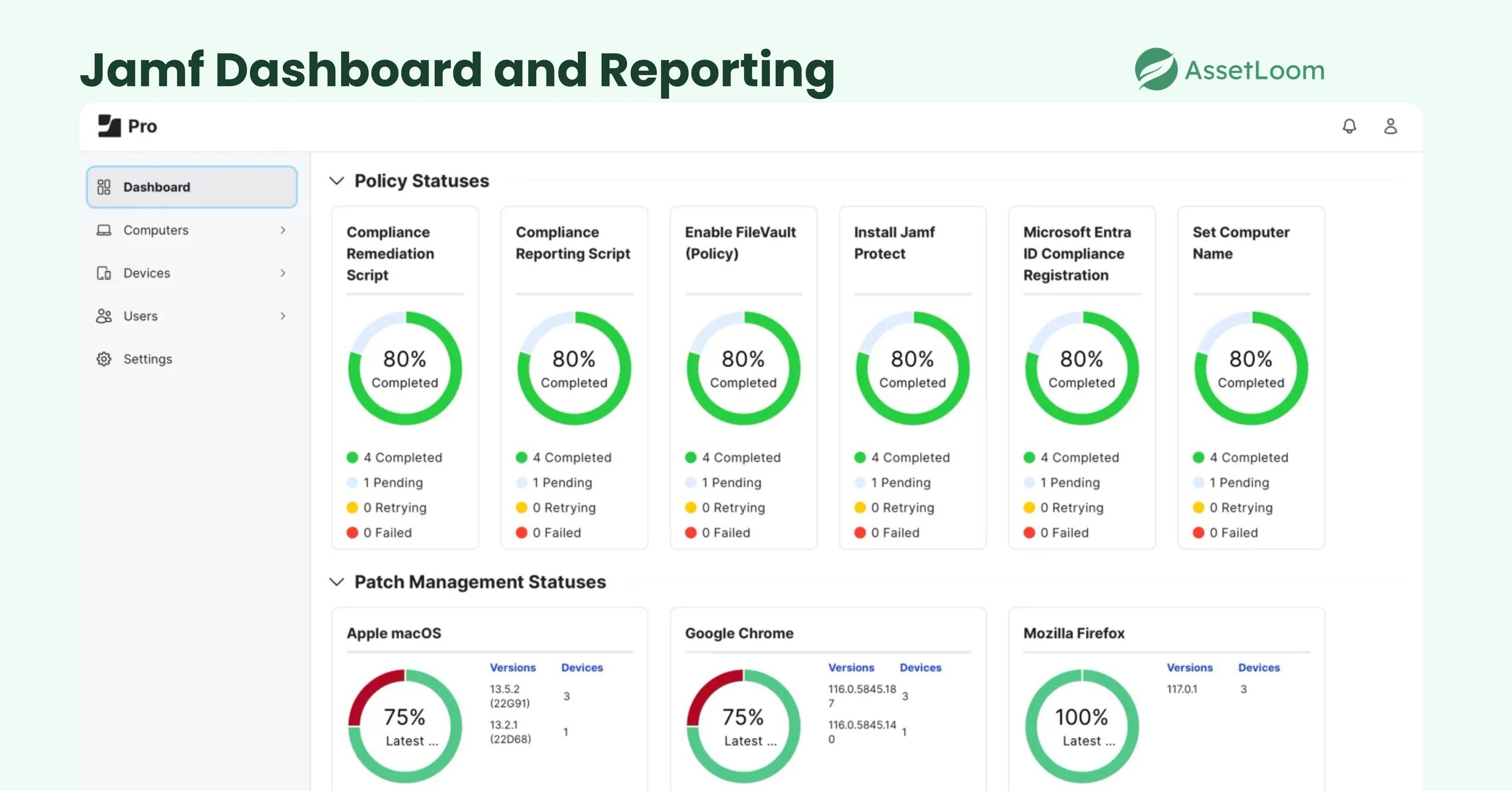Screen dimensions: 1512x791
Task: Click Versions column header under Apple macOS
Action: 512,668
